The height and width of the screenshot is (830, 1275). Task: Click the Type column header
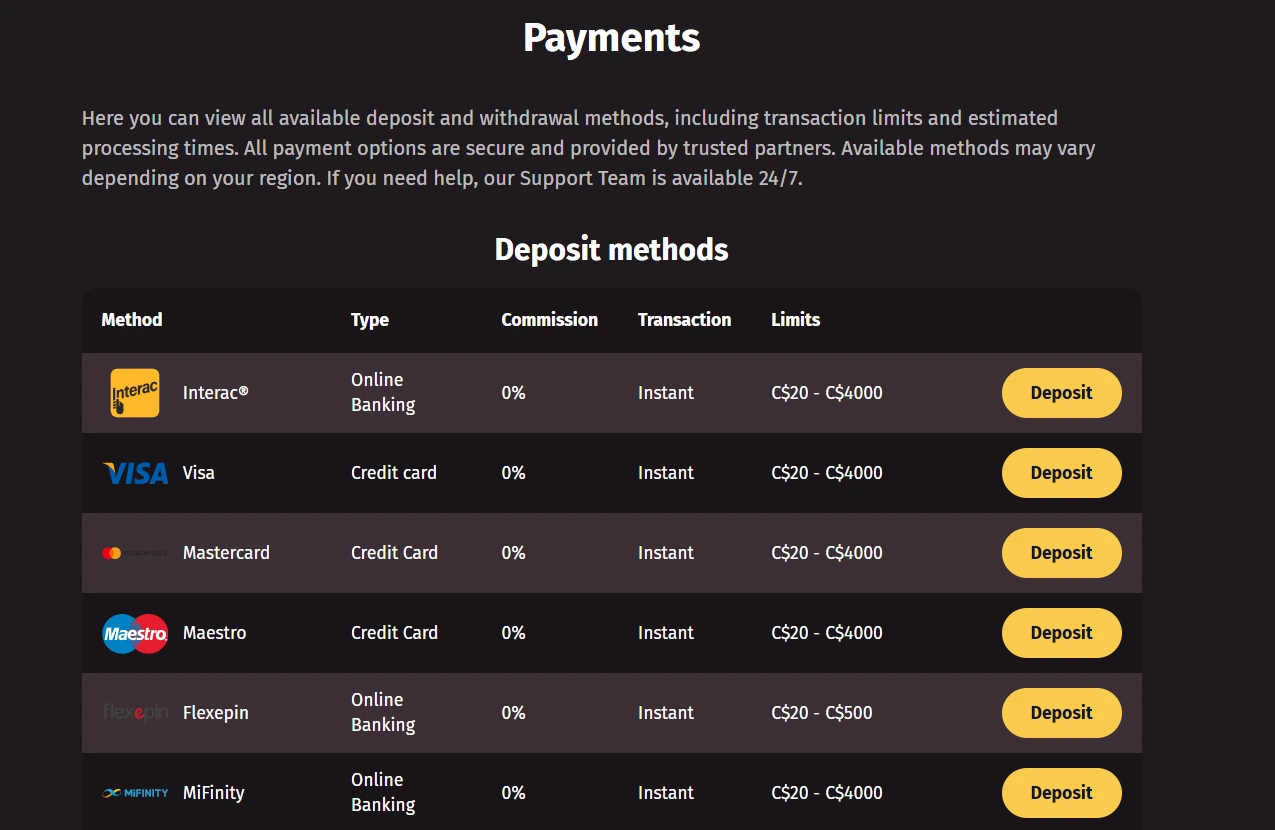[370, 320]
